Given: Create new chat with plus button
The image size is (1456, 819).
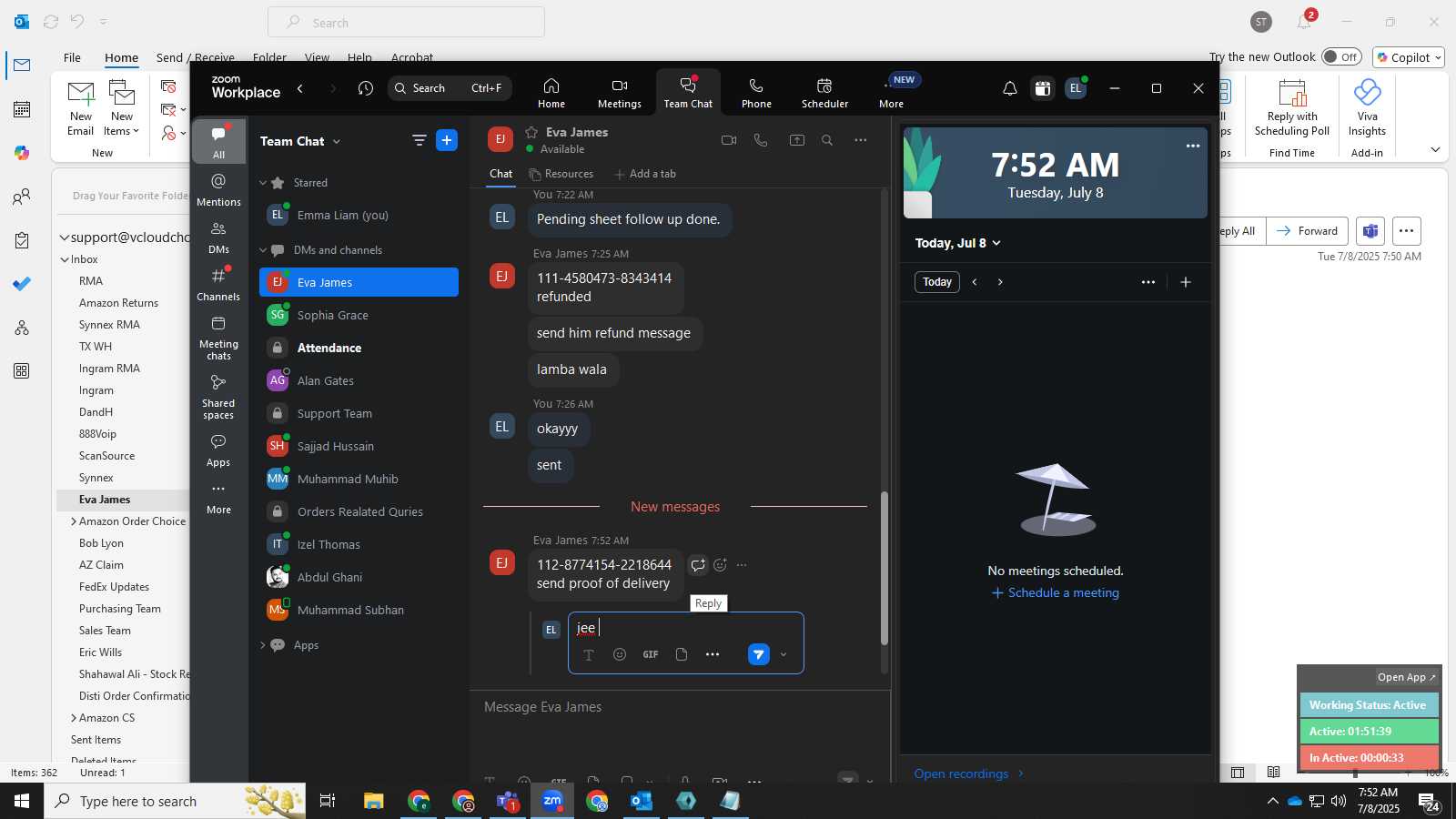Looking at the screenshot, I should [x=447, y=140].
